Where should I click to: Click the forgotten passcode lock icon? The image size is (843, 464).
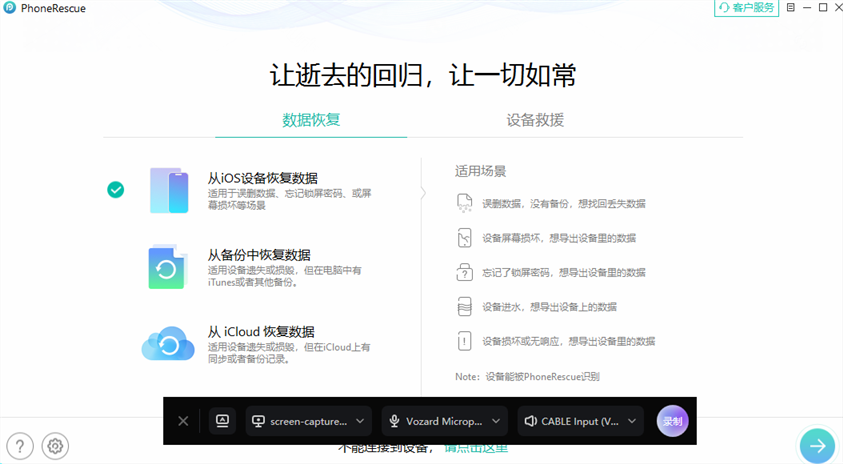pos(465,272)
